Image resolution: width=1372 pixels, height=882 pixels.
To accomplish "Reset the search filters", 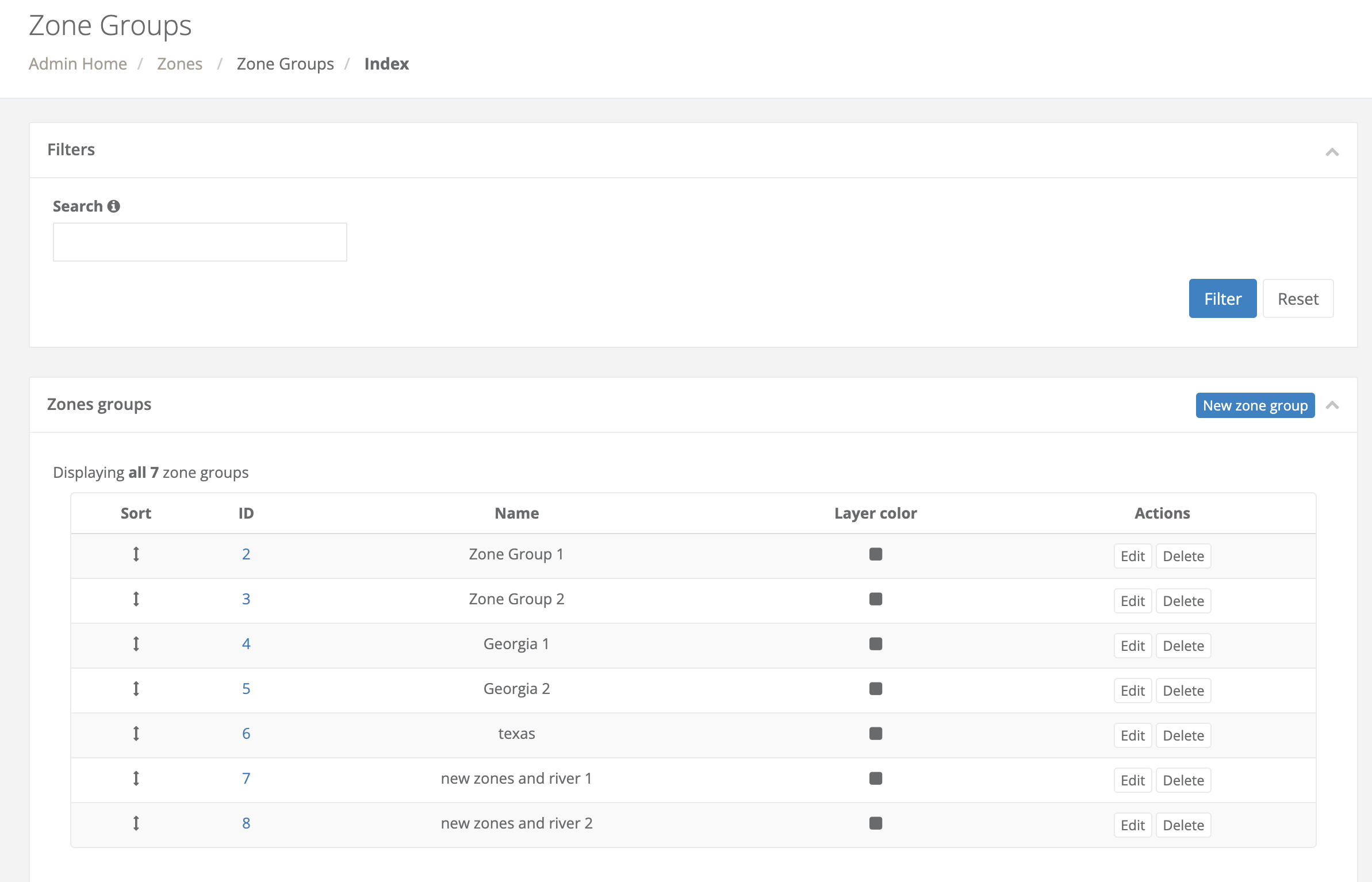I will pyautogui.click(x=1298, y=298).
